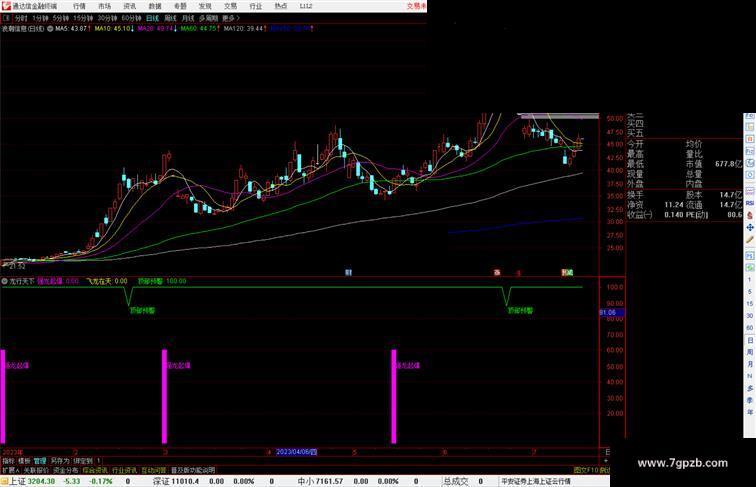Click the 管理 button at bottom
The image size is (756, 487).
pos(40,461)
